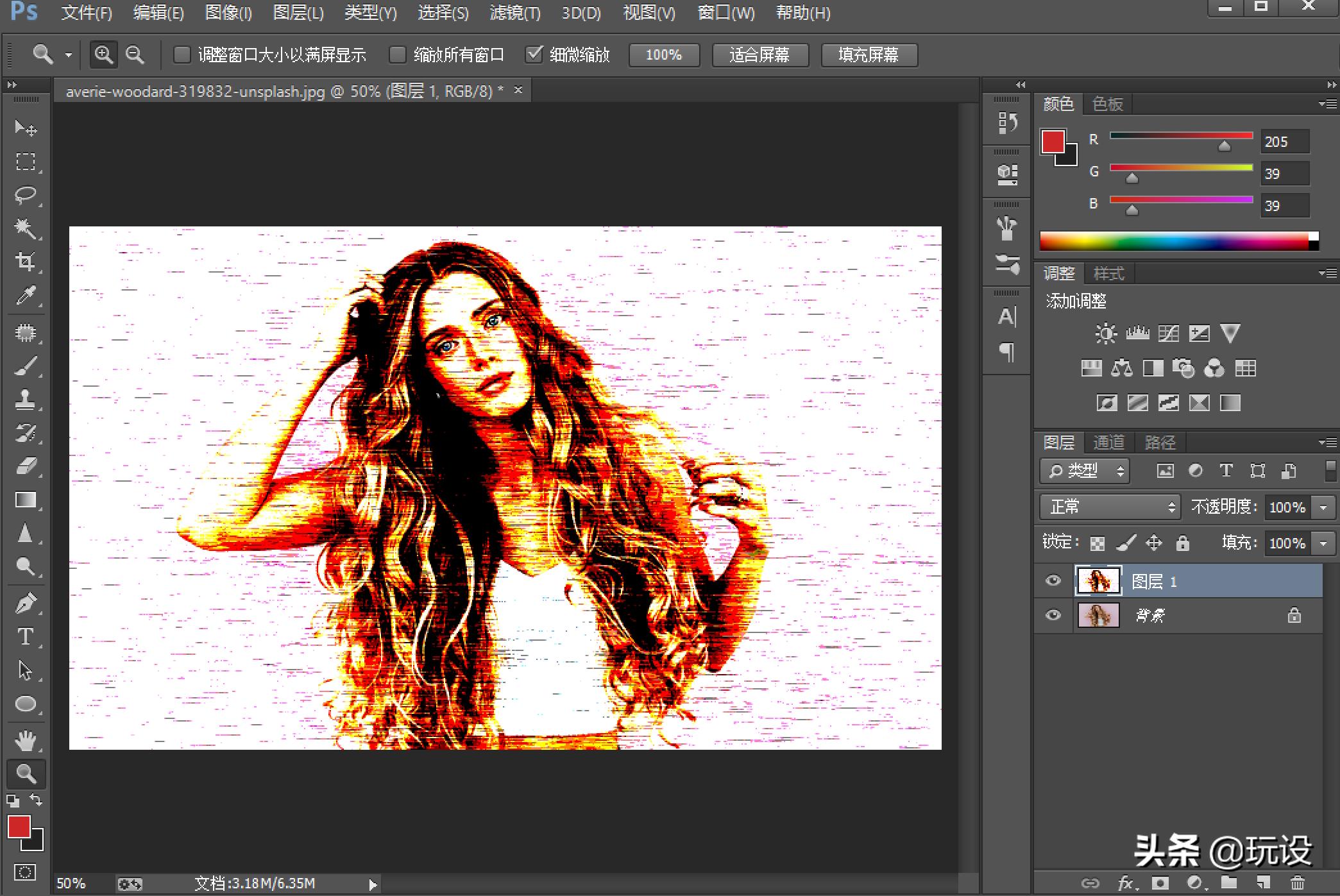This screenshot has height=896, width=1340.
Task: Click the red foreground color swatch
Action: point(19,827)
